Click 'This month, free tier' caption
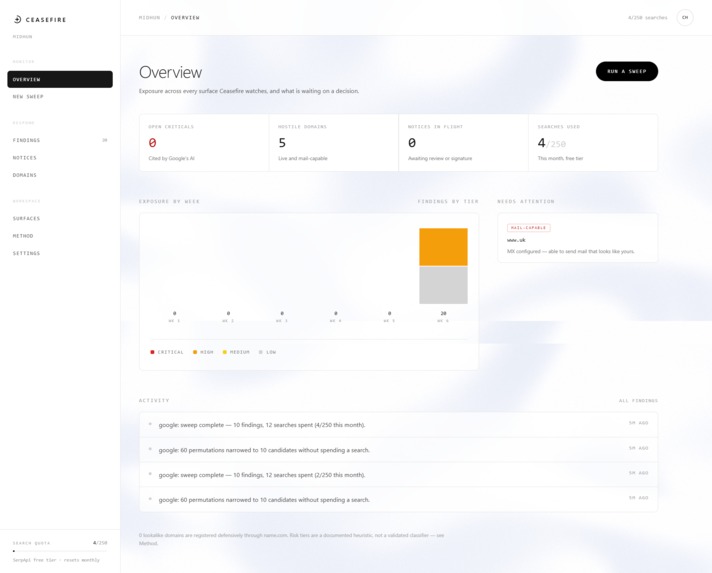This screenshot has width=712, height=573. 560,158
